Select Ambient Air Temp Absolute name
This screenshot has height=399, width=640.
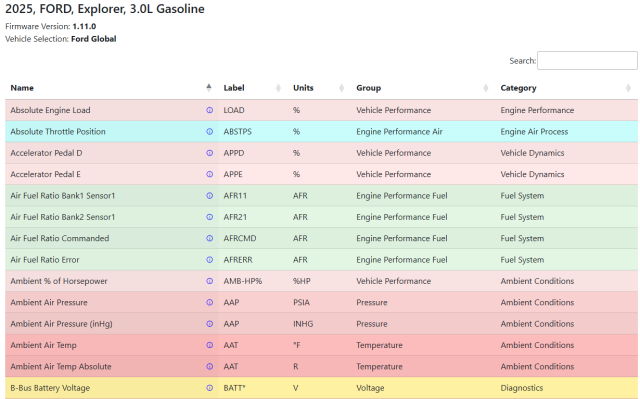[61, 366]
